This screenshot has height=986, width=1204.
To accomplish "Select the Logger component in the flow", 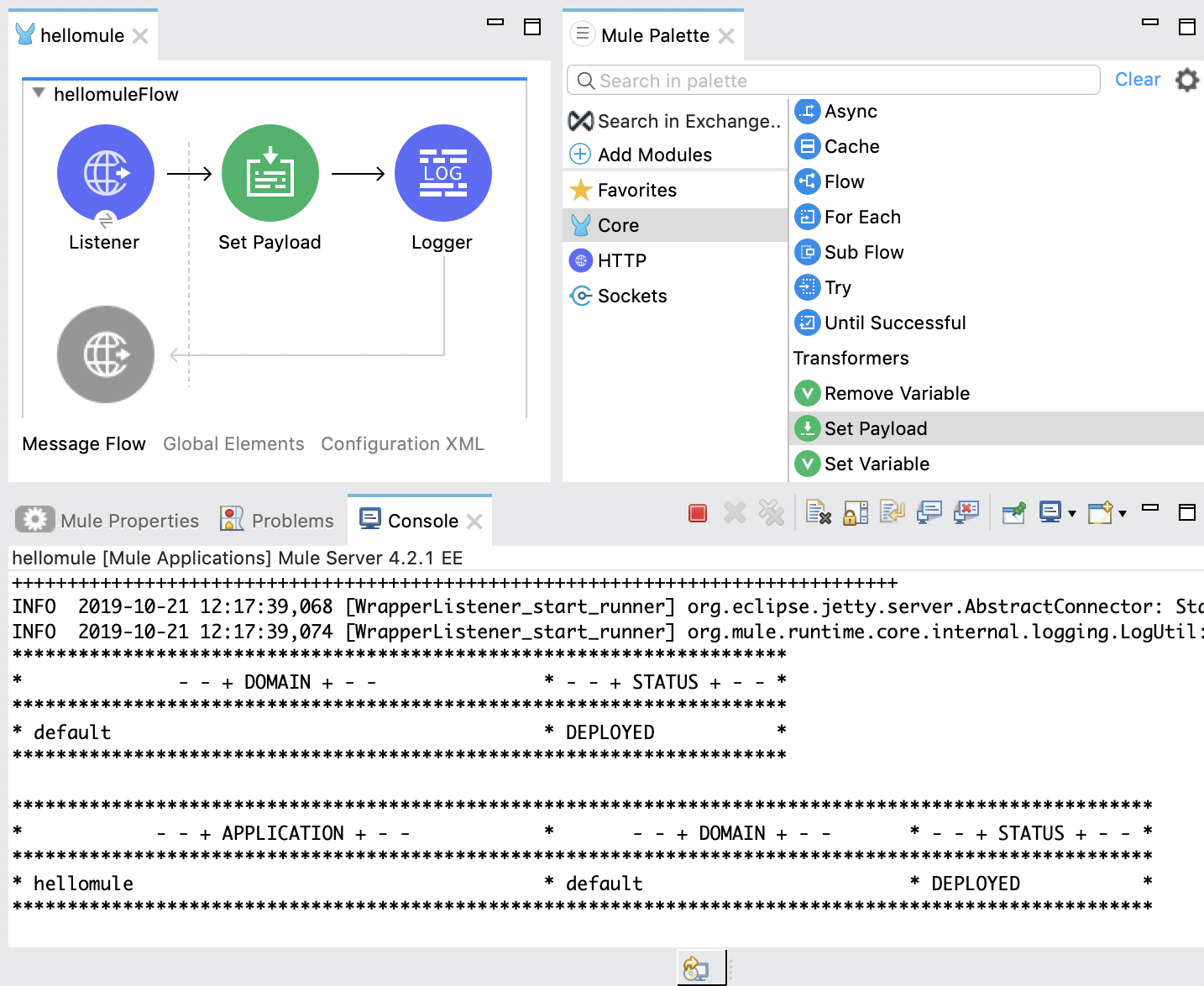I will 442,173.
